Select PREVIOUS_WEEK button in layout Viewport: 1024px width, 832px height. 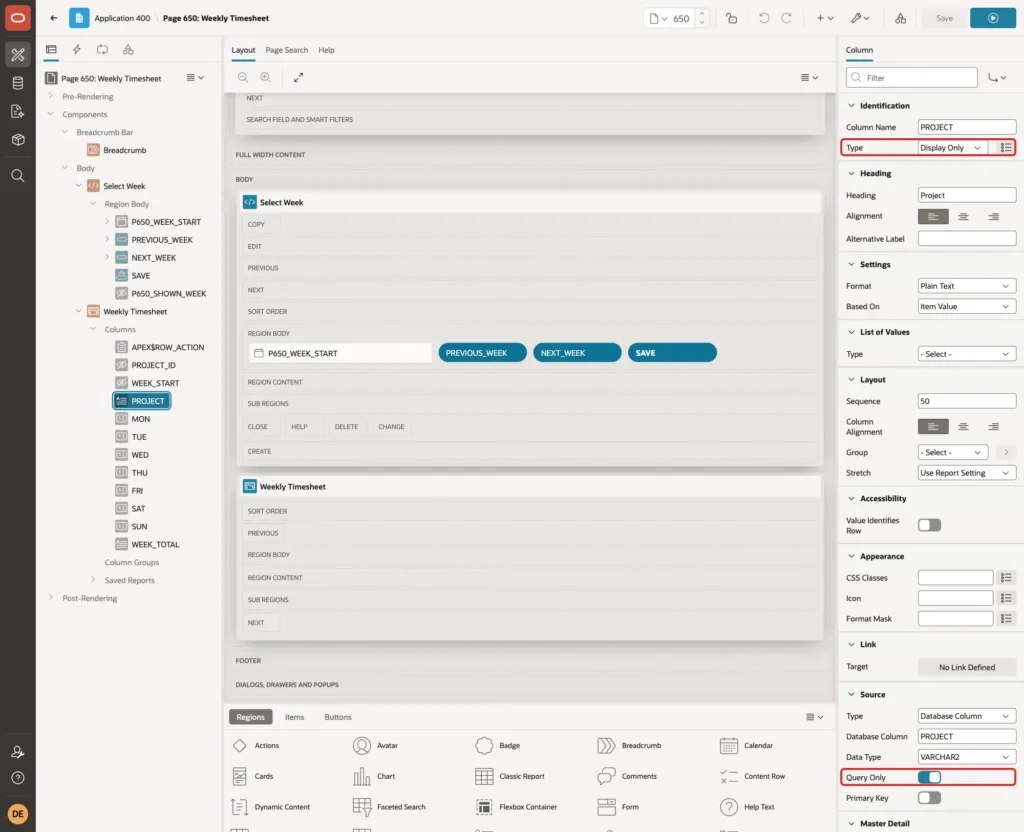[482, 353]
